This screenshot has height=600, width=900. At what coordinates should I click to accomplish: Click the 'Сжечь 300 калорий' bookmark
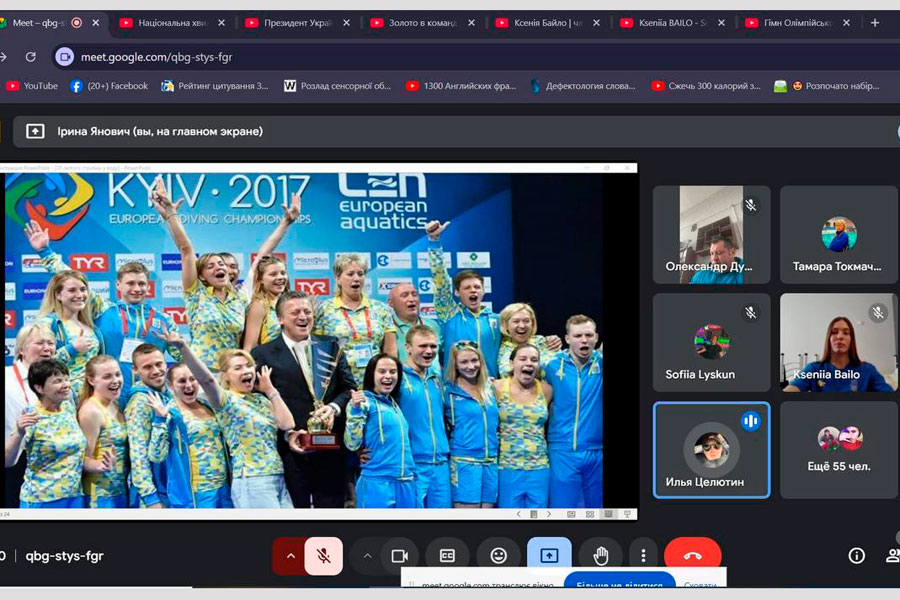pyautogui.click(x=706, y=86)
